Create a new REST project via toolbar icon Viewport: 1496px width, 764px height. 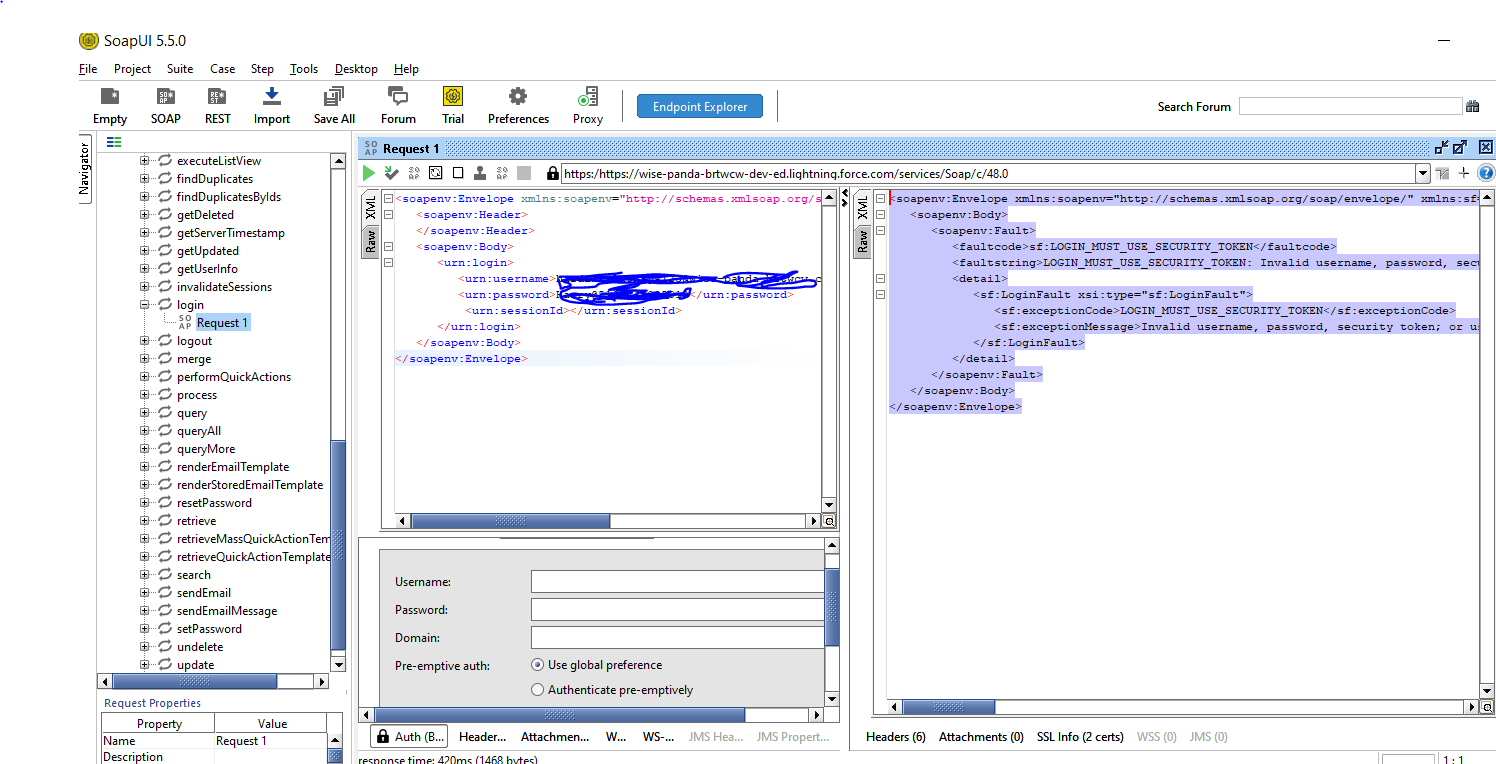point(217,104)
